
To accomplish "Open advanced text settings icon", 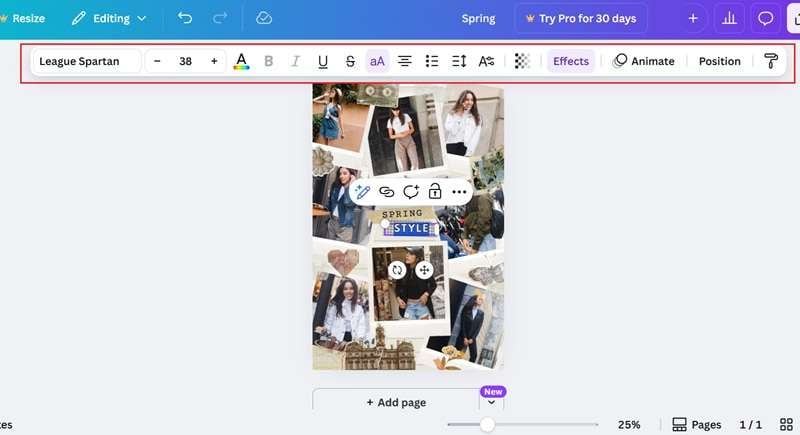I will 486,61.
